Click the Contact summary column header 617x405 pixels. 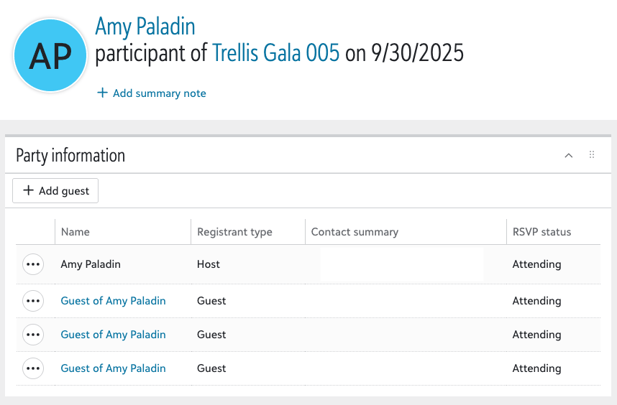[355, 232]
